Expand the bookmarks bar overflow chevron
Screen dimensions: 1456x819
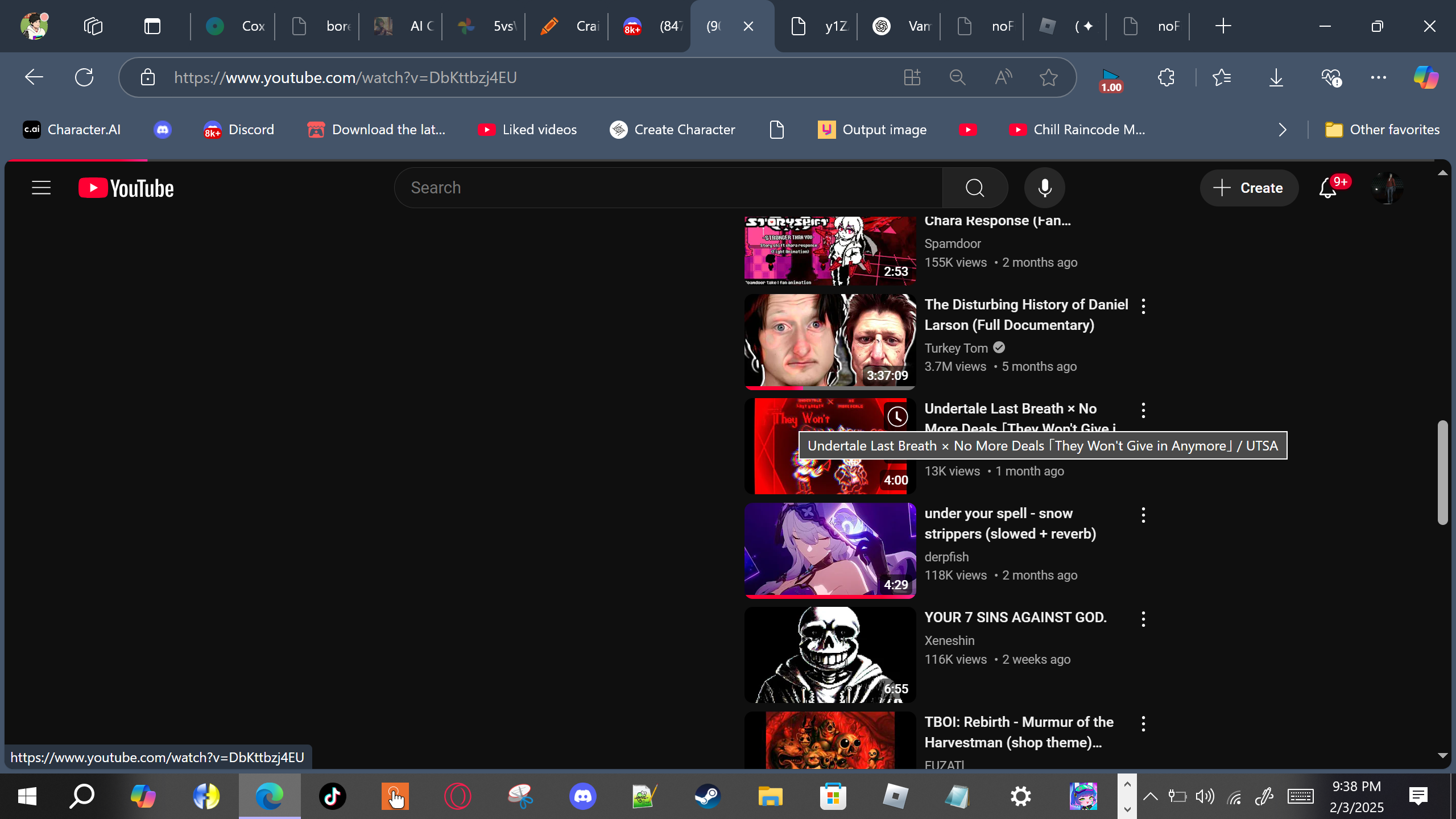coord(1282,130)
